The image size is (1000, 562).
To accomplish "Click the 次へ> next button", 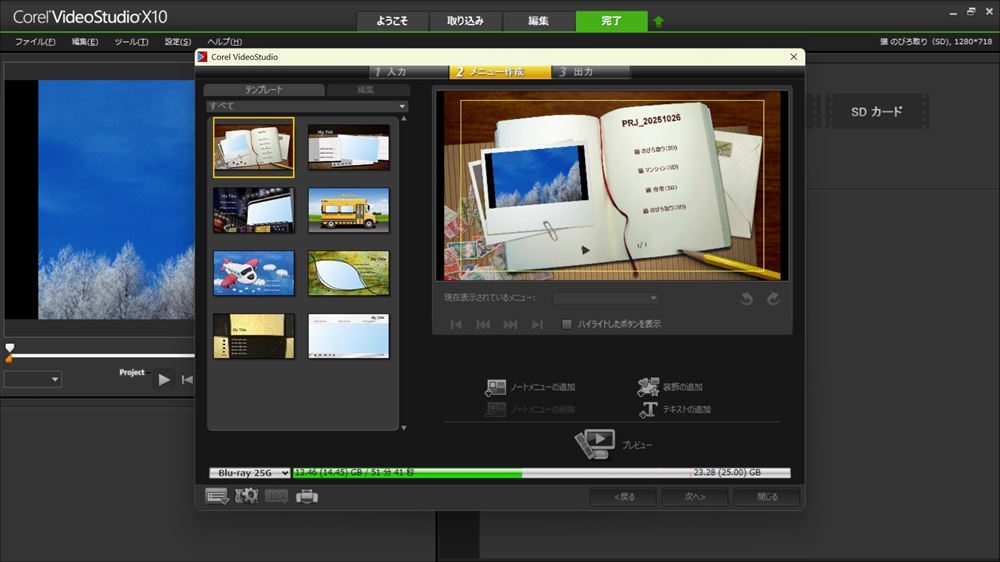I will [x=695, y=496].
